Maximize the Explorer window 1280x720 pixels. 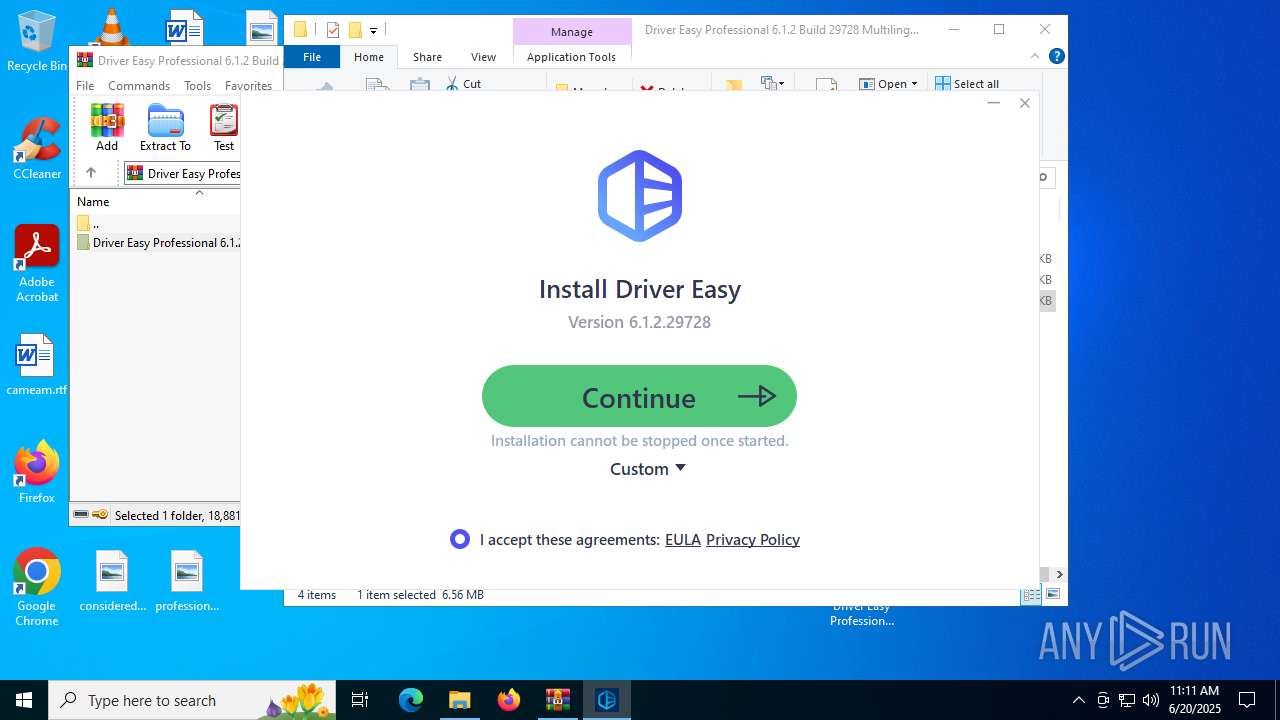[998, 29]
